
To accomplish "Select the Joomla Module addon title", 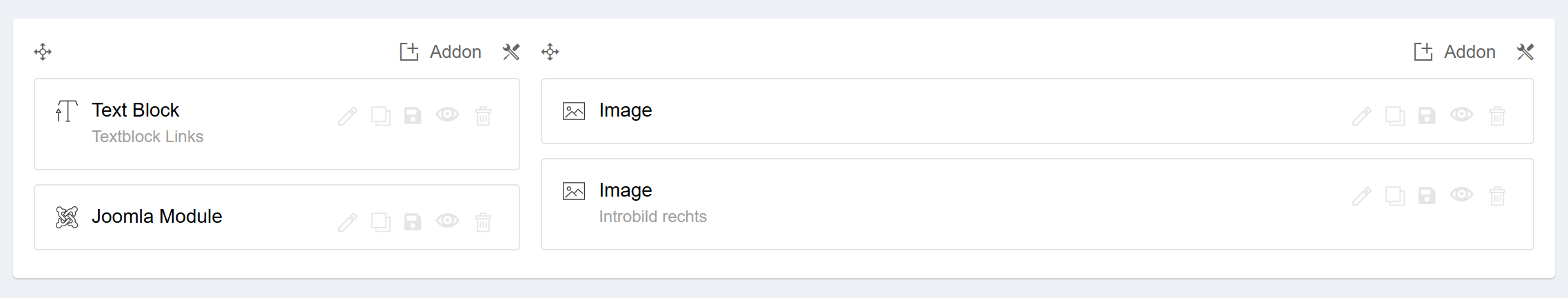I will [x=157, y=217].
